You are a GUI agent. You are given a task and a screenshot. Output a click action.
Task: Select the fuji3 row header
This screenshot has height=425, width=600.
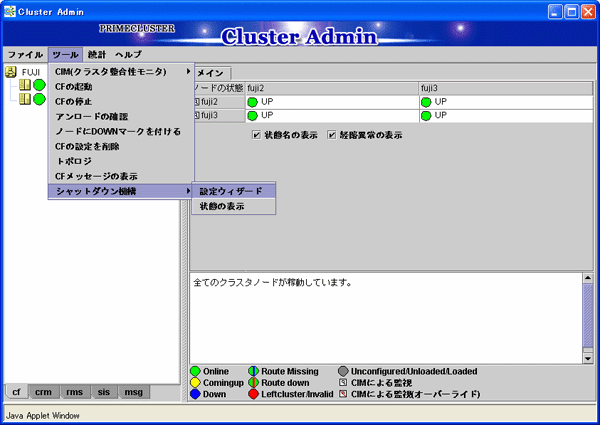(218, 116)
